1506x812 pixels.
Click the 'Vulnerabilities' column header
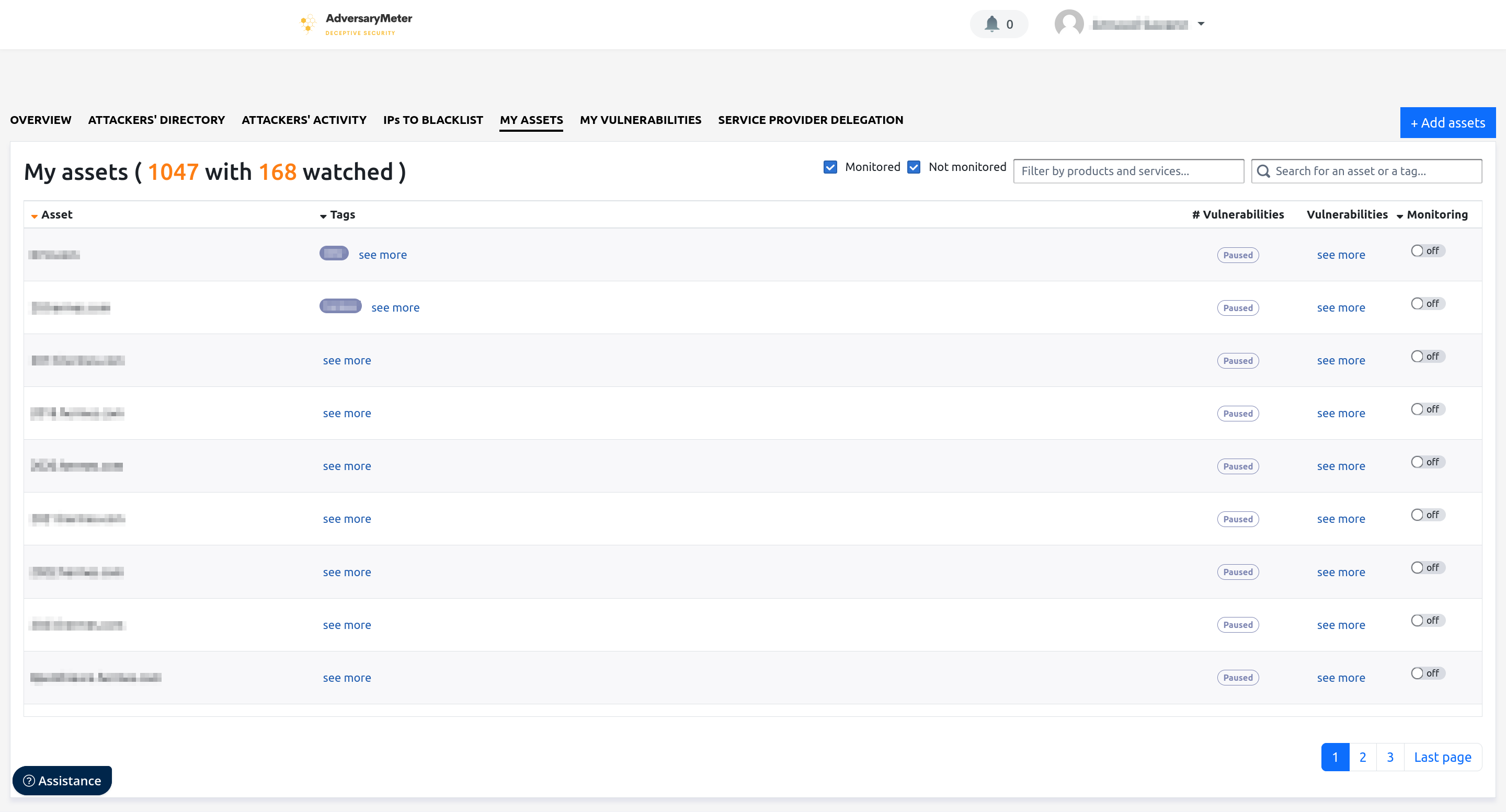click(1347, 214)
